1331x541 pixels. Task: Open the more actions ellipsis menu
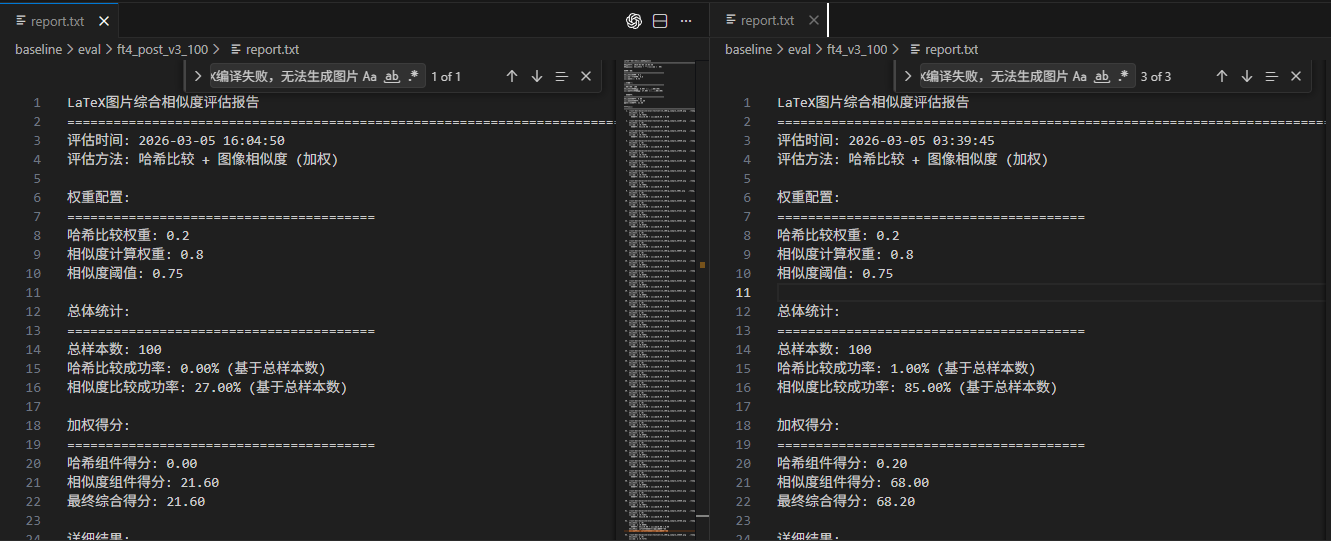click(x=686, y=21)
